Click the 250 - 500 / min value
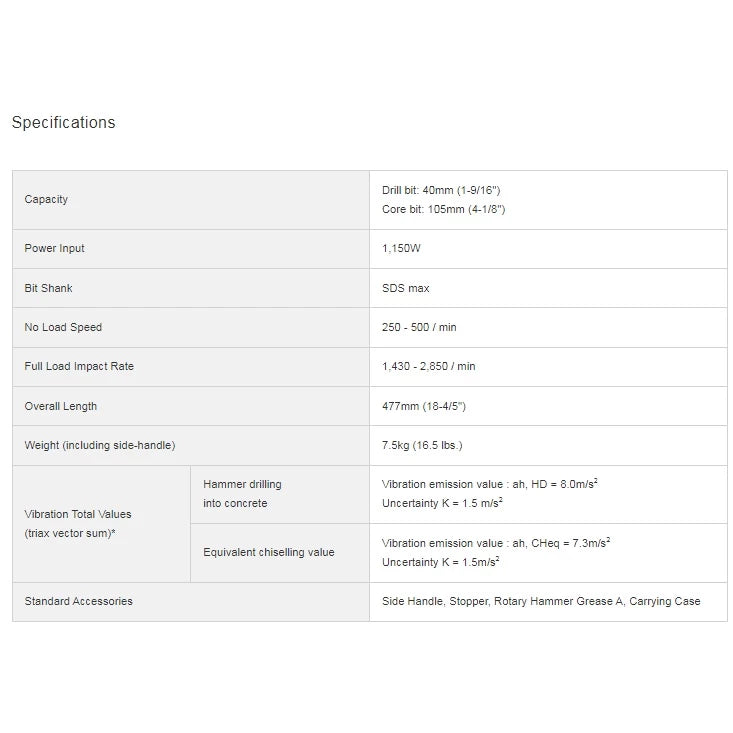 419,327
